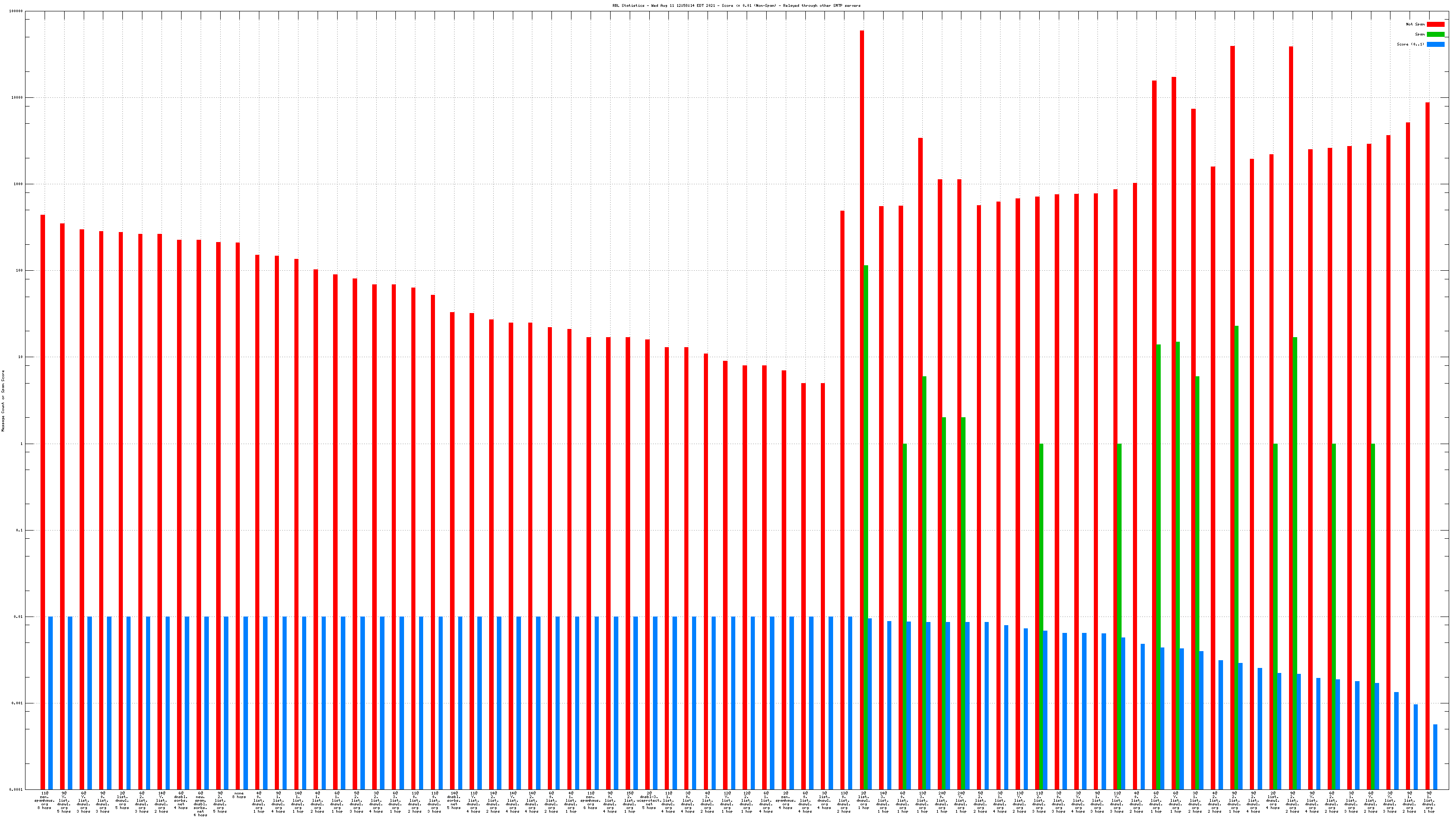This screenshot has height=819, width=1456.
Task: Click the 1000 y-axis tick label
Action: pos(19,184)
